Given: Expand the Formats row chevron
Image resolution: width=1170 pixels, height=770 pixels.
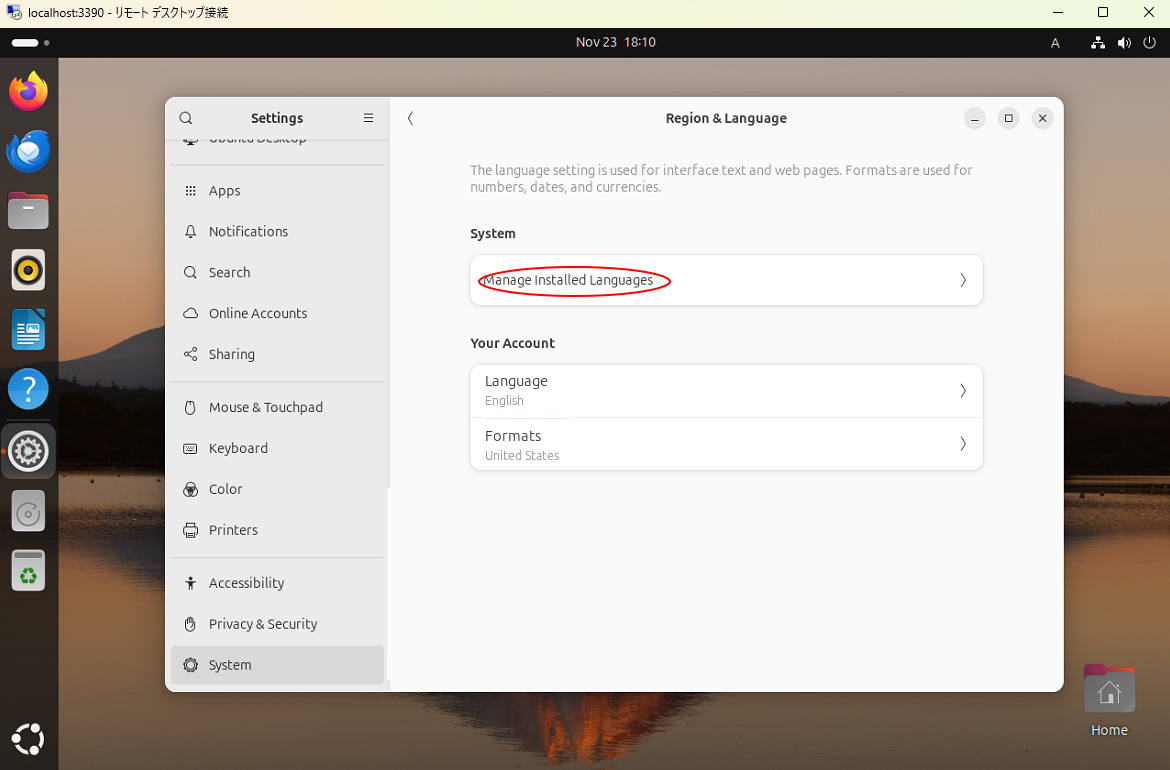Looking at the screenshot, I should [x=963, y=444].
